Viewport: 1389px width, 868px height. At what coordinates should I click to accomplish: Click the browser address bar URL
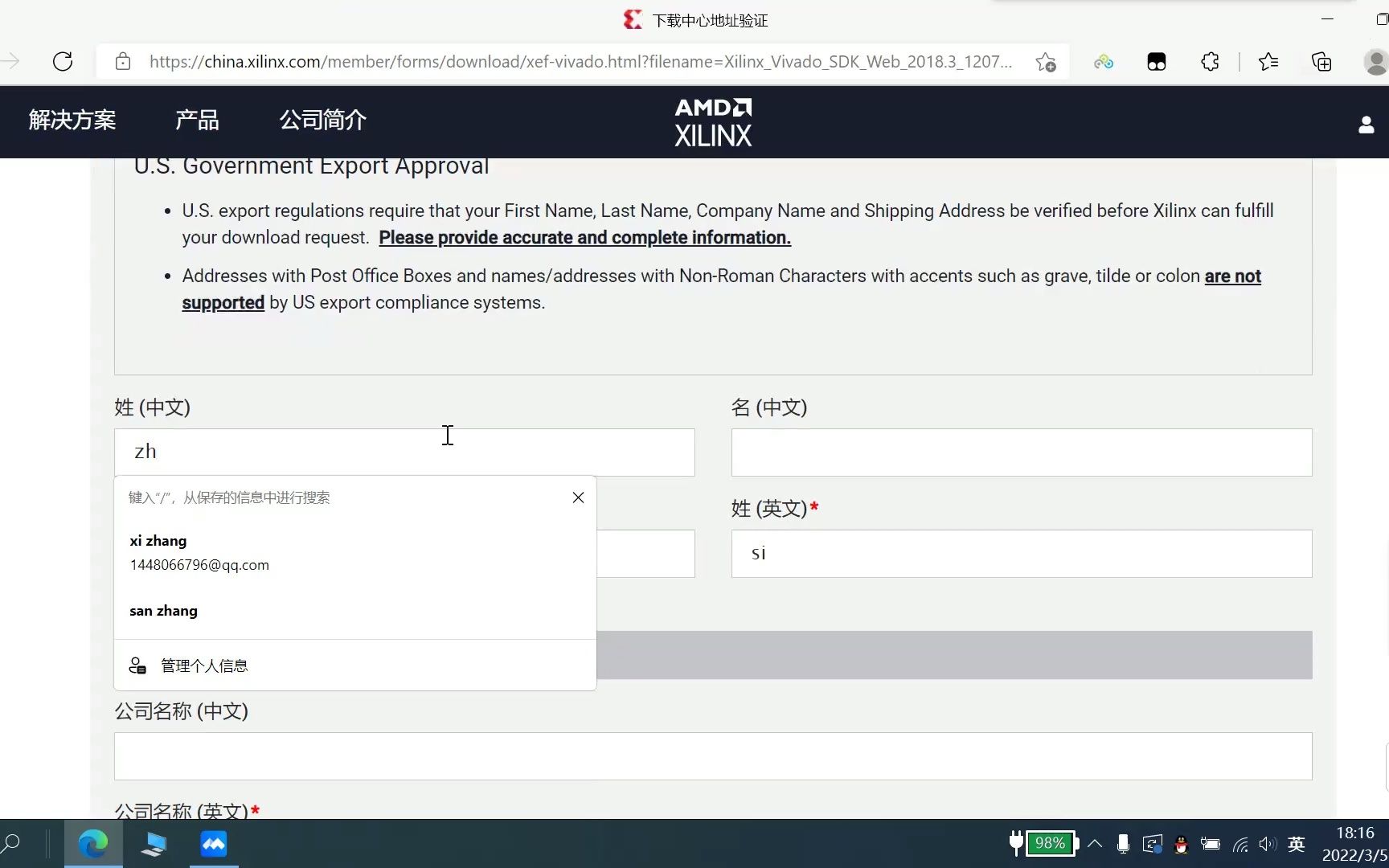tap(580, 62)
